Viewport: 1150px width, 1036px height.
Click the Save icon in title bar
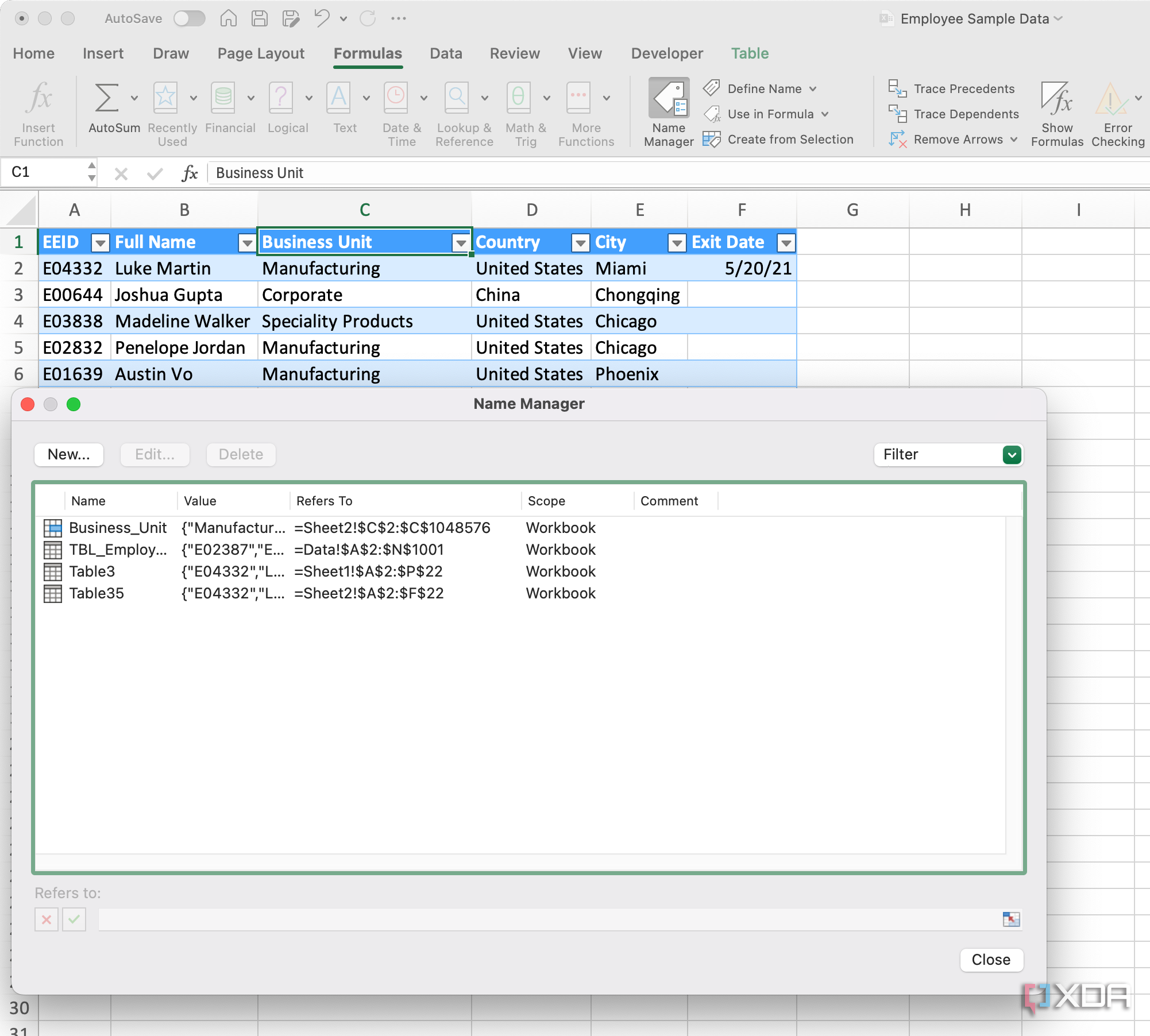point(260,18)
